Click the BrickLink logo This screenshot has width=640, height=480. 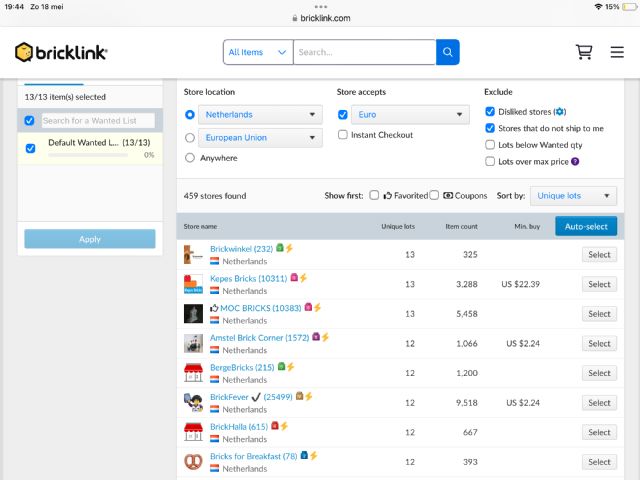point(61,52)
